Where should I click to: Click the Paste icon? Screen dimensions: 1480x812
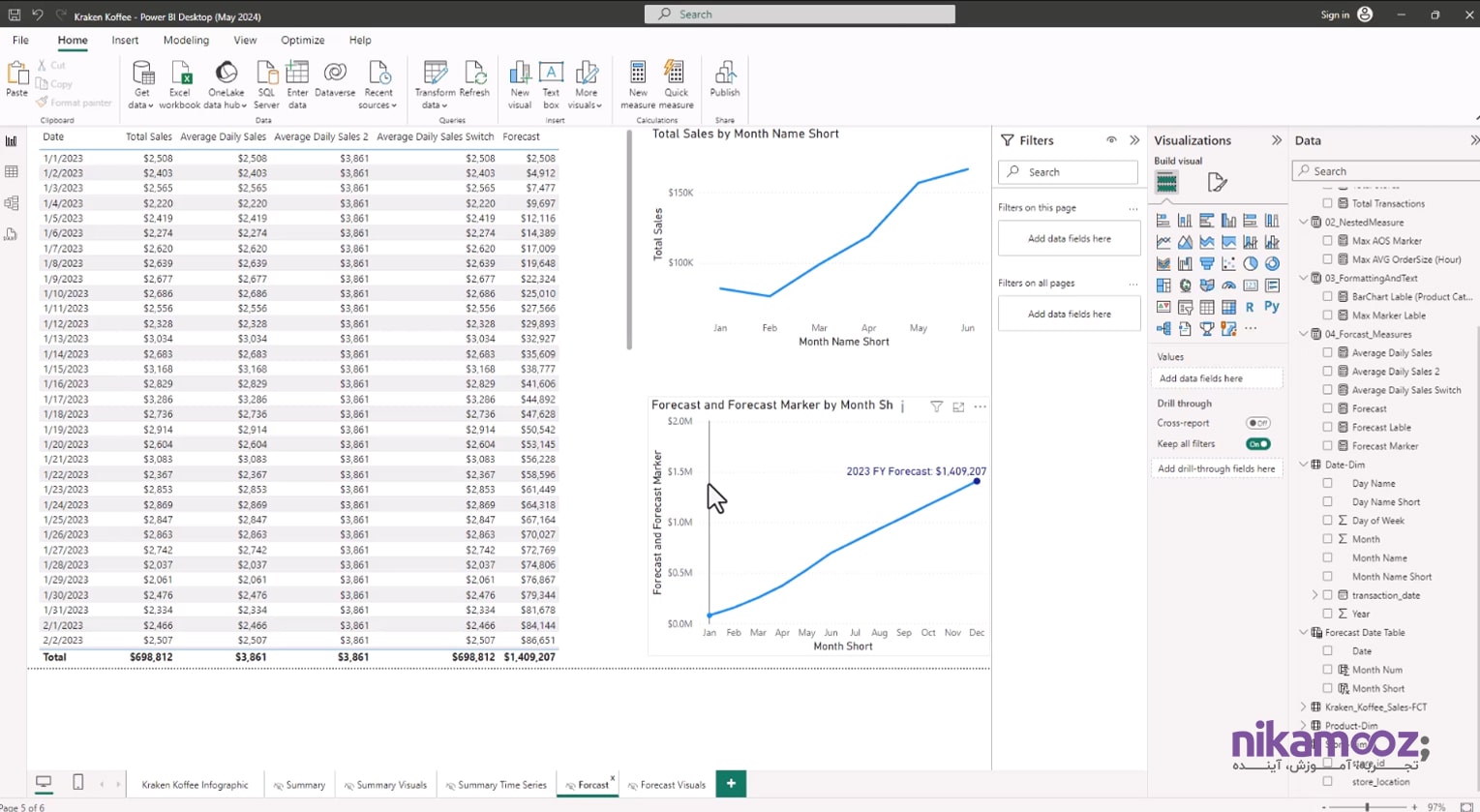point(17,74)
